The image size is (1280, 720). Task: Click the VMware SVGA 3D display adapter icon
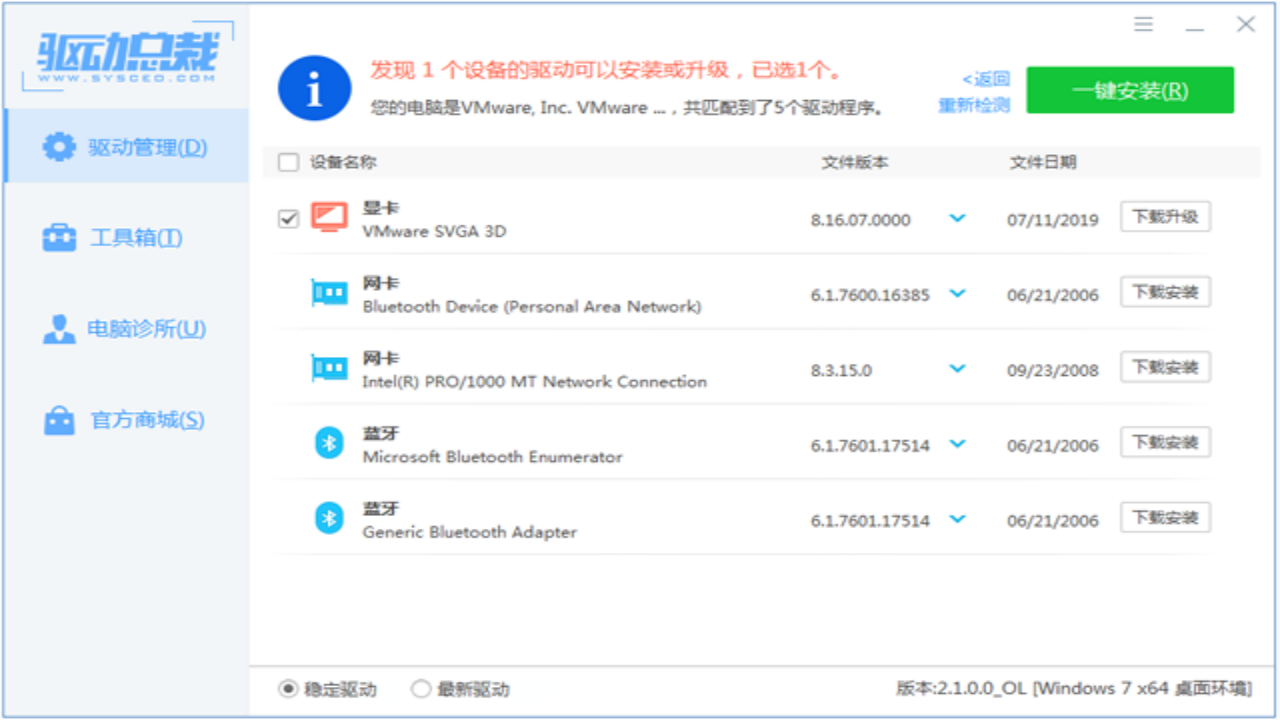(329, 215)
